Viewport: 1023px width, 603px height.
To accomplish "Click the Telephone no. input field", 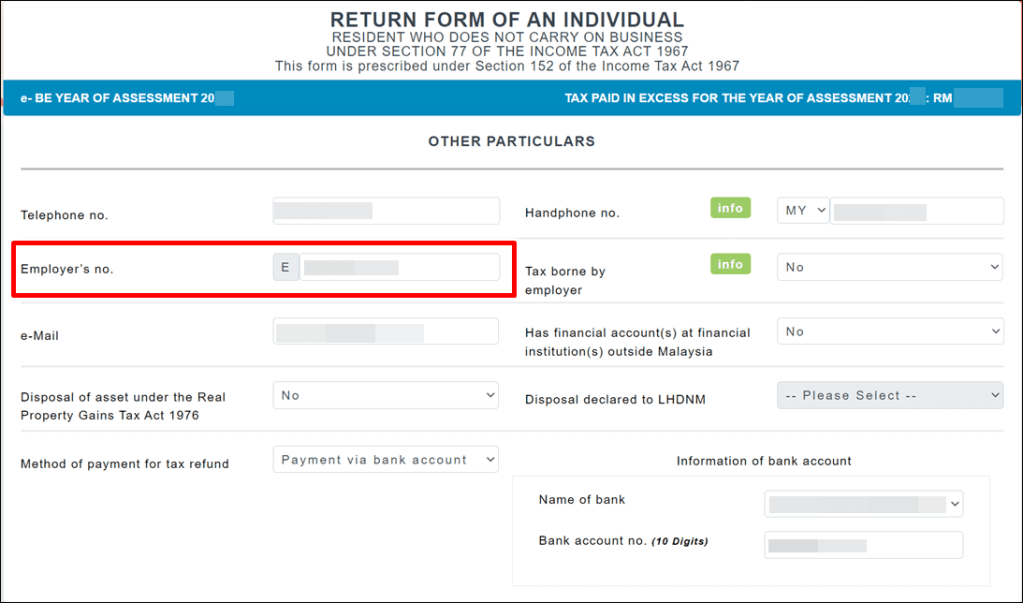I will [386, 211].
